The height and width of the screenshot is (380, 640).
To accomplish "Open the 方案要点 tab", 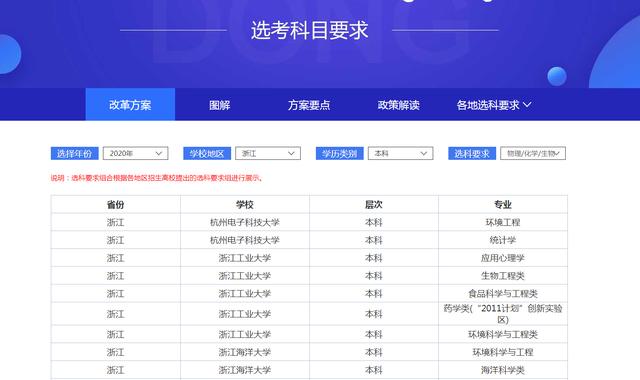I will (309, 105).
